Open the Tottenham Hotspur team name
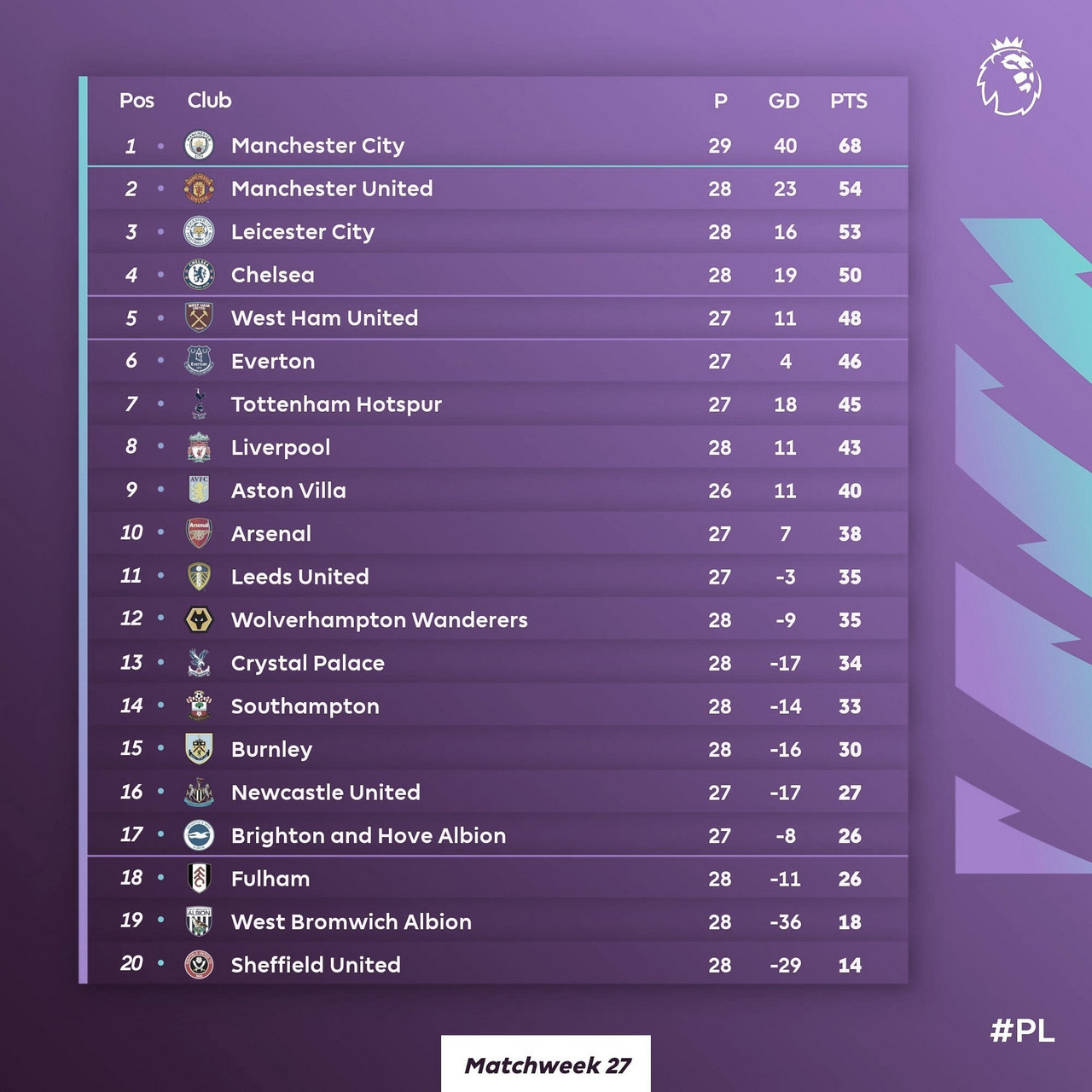The width and height of the screenshot is (1092, 1092). tap(336, 404)
